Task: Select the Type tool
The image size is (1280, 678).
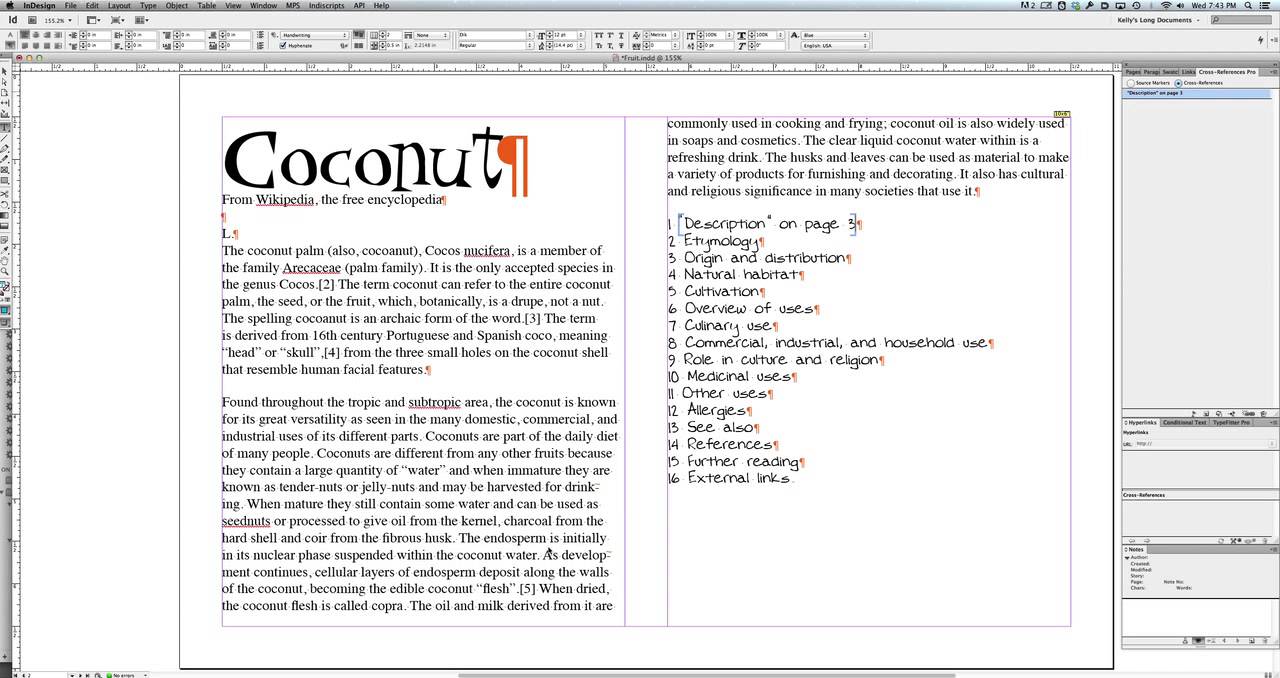Action: 5,127
